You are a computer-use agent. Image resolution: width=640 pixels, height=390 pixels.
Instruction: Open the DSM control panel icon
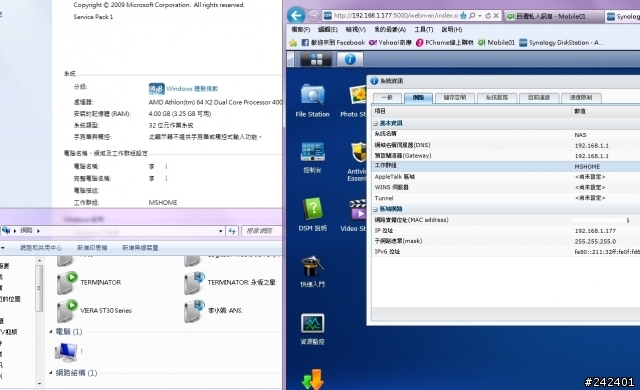click(312, 152)
